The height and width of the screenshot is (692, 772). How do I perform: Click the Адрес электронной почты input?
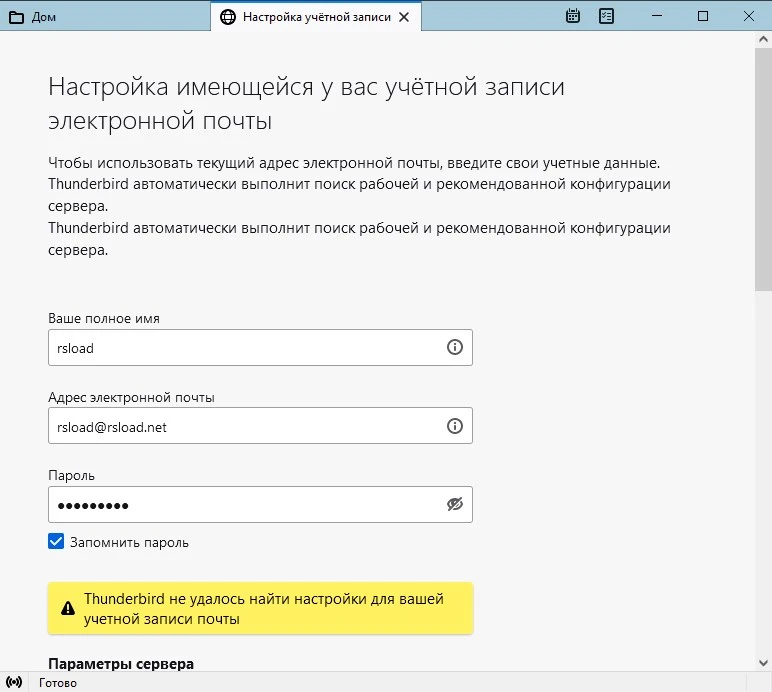coord(245,426)
